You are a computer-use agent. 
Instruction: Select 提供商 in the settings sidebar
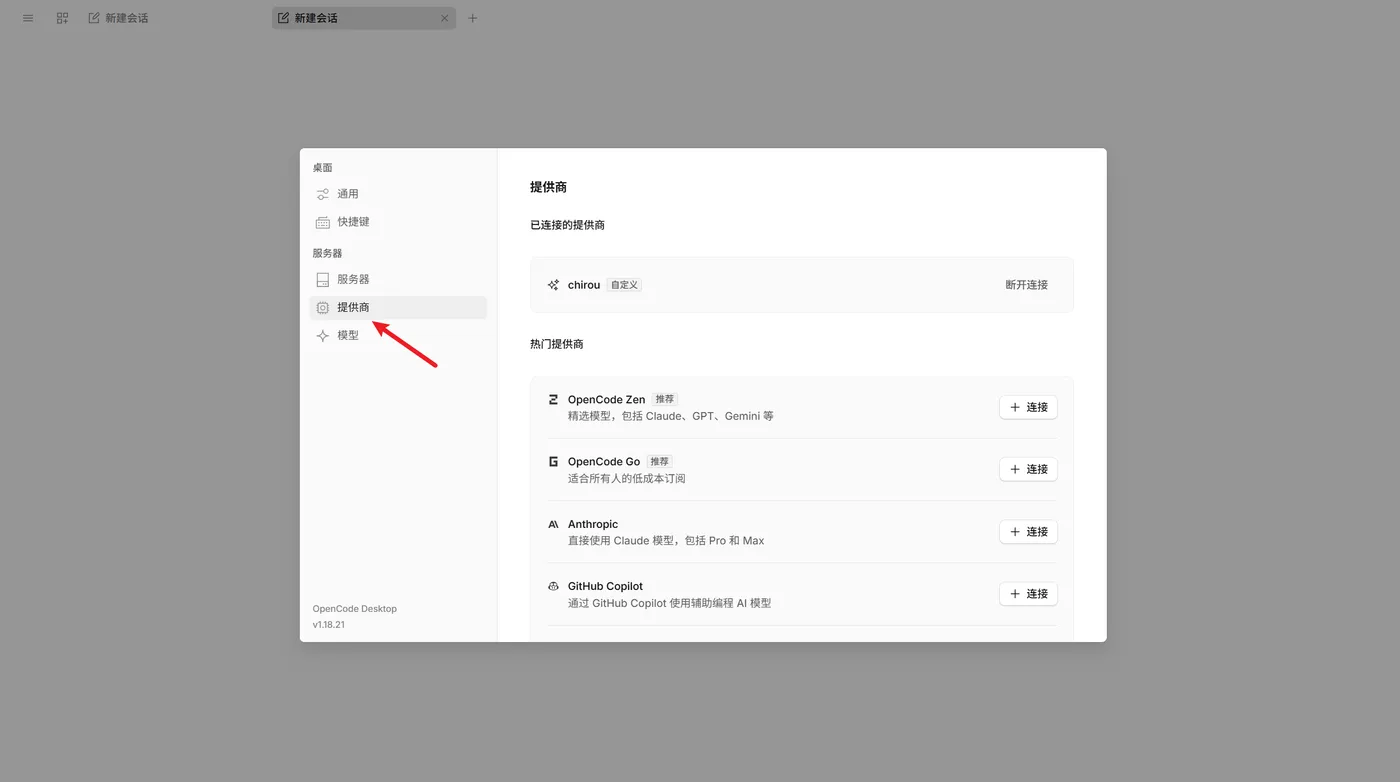398,307
